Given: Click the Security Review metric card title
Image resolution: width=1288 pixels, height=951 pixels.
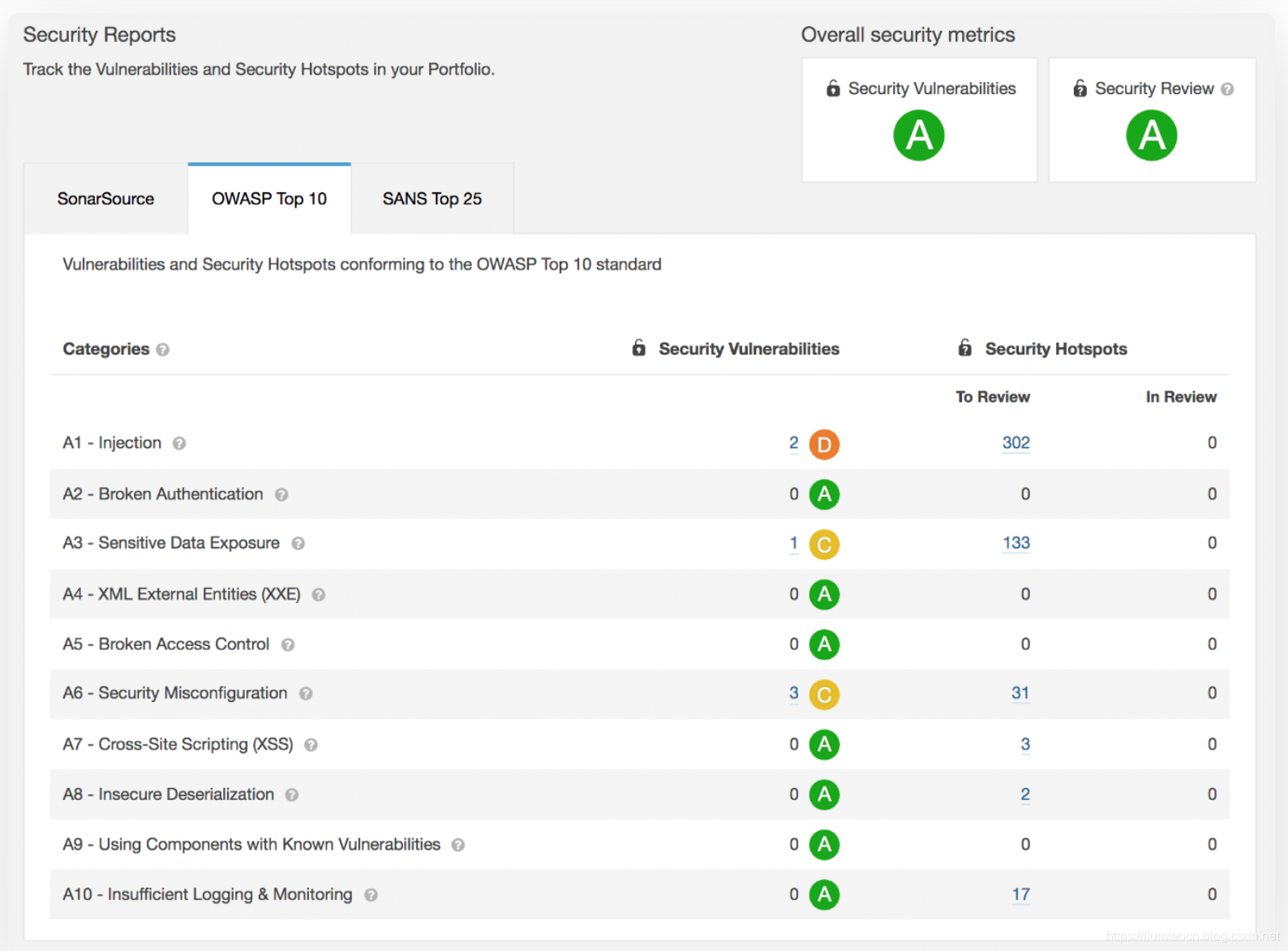Looking at the screenshot, I should click(x=1154, y=88).
